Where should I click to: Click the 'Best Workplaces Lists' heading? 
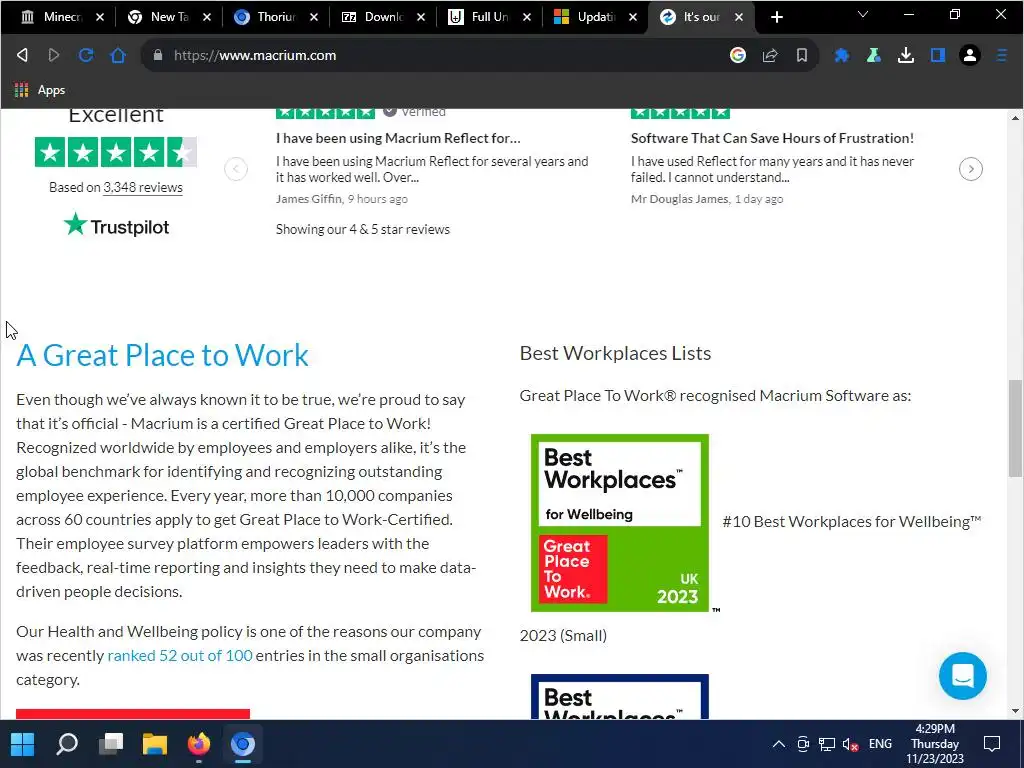pos(615,353)
